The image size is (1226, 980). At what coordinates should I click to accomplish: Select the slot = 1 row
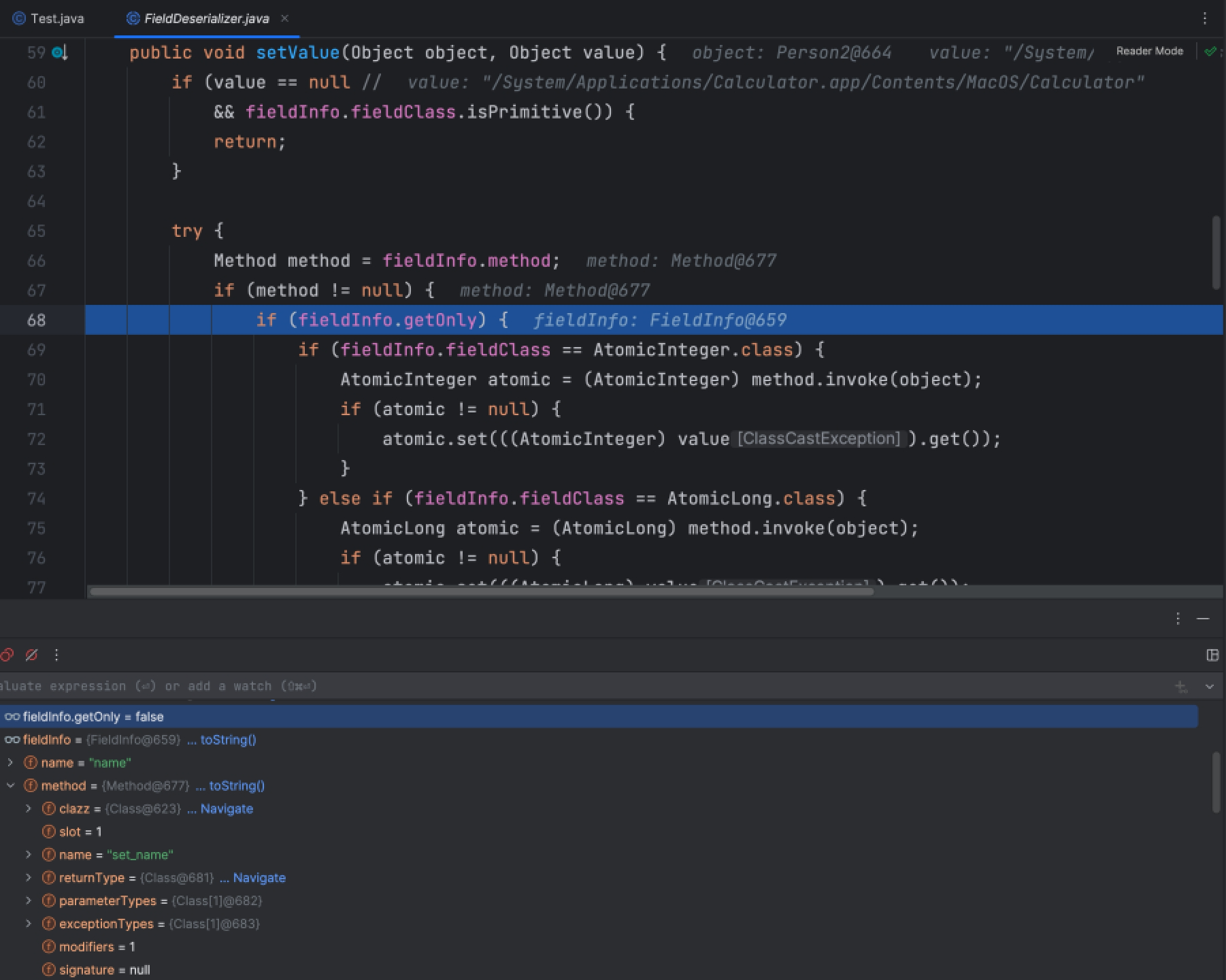point(599,832)
